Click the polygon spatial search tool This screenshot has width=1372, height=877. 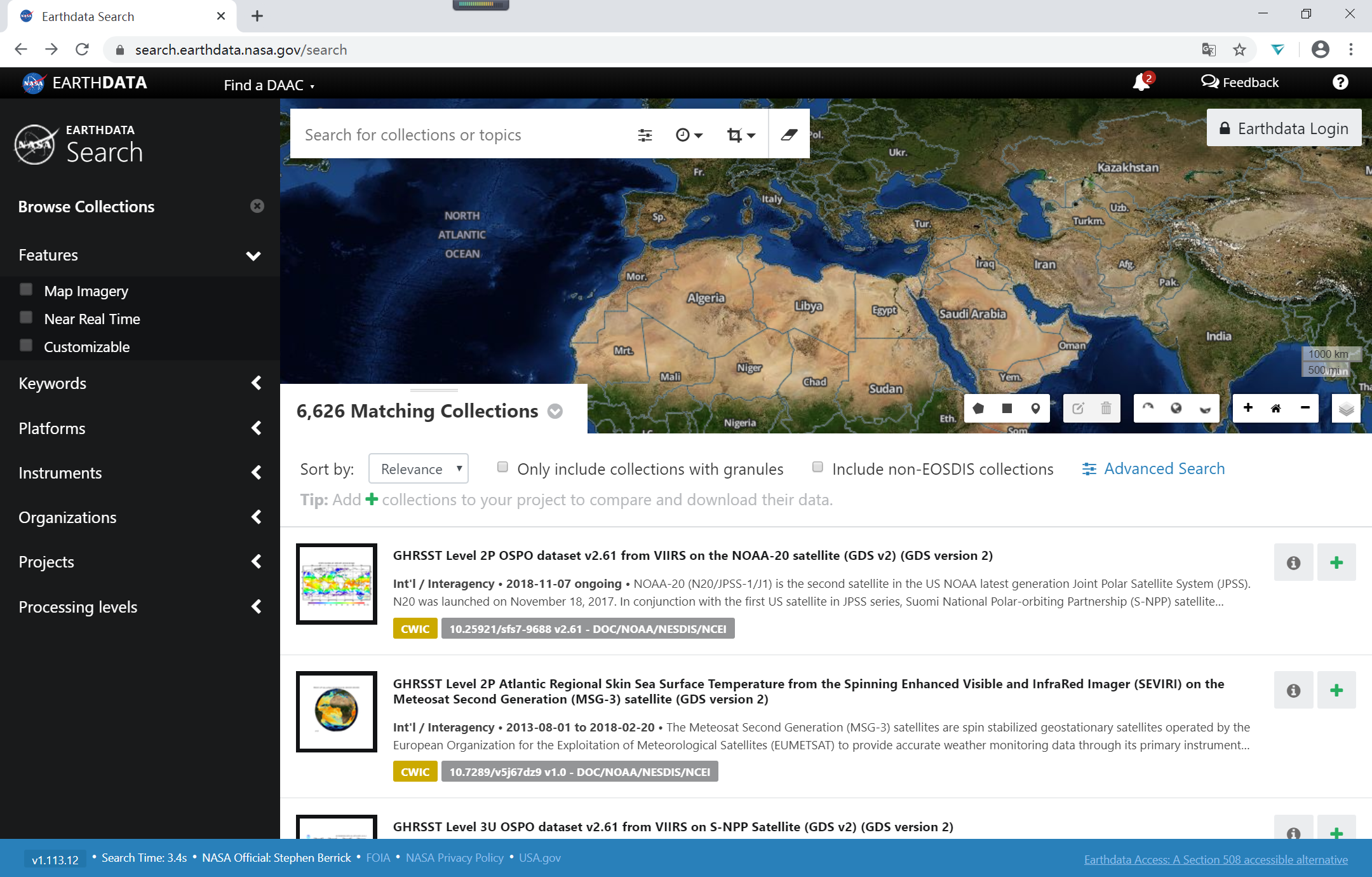click(978, 409)
